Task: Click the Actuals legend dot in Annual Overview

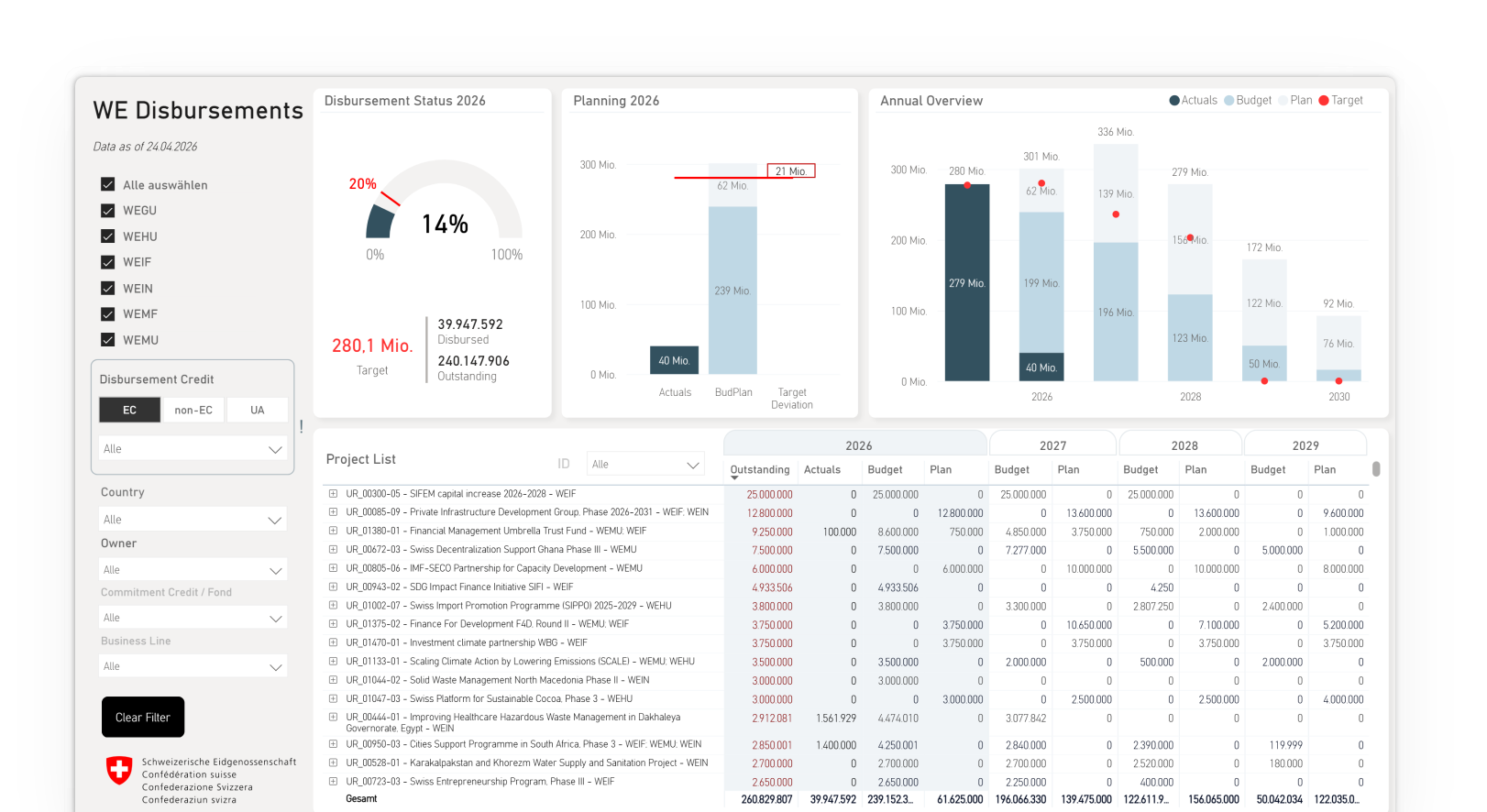Action: [1174, 101]
